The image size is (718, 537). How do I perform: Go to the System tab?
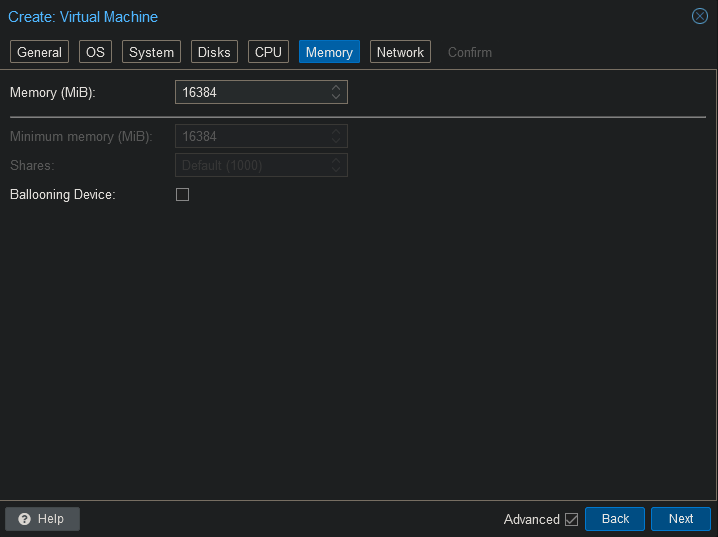(x=151, y=52)
